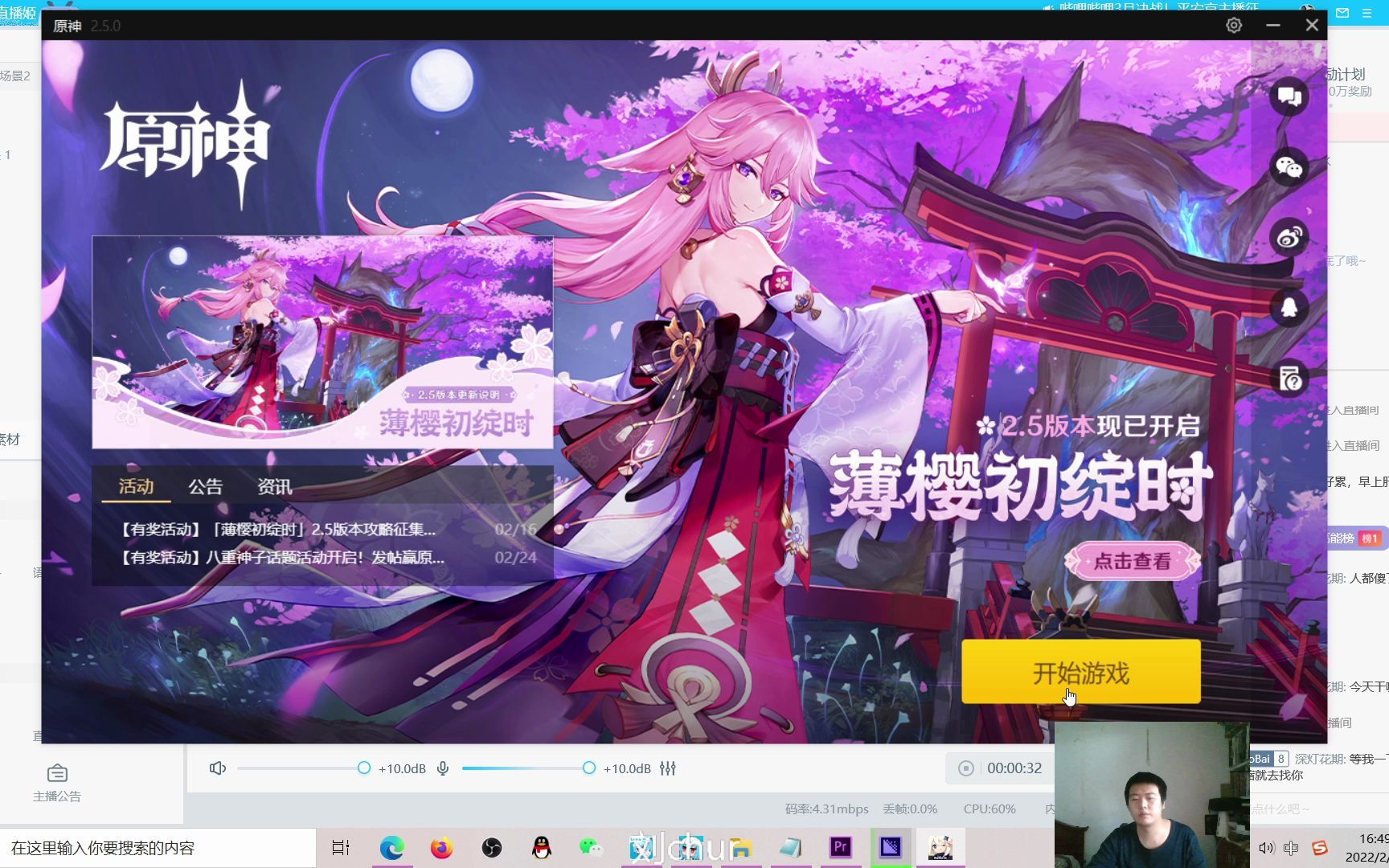Click the 码率:4.31mbps status text
Viewport: 1389px width, 868px height.
click(x=826, y=809)
